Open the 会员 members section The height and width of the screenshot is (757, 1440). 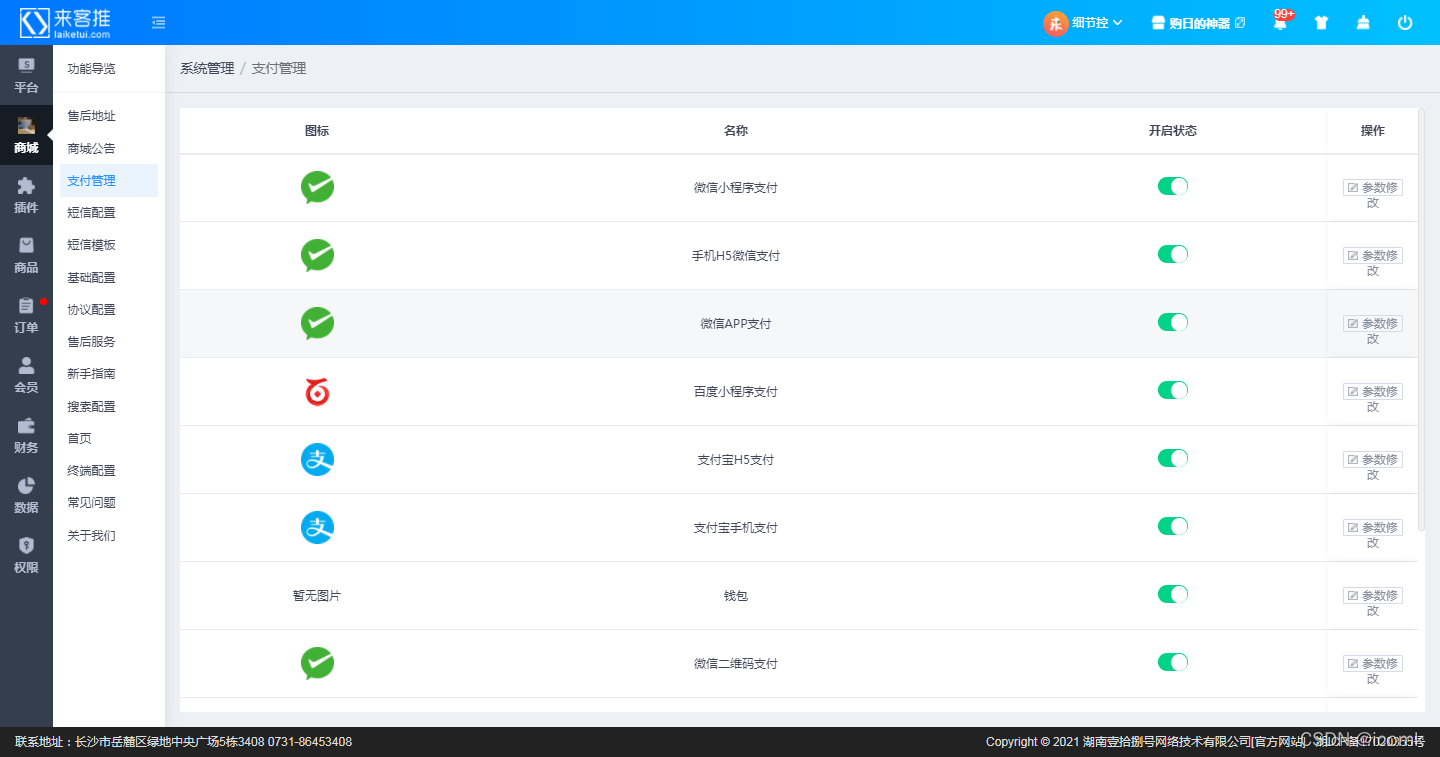tap(26, 375)
